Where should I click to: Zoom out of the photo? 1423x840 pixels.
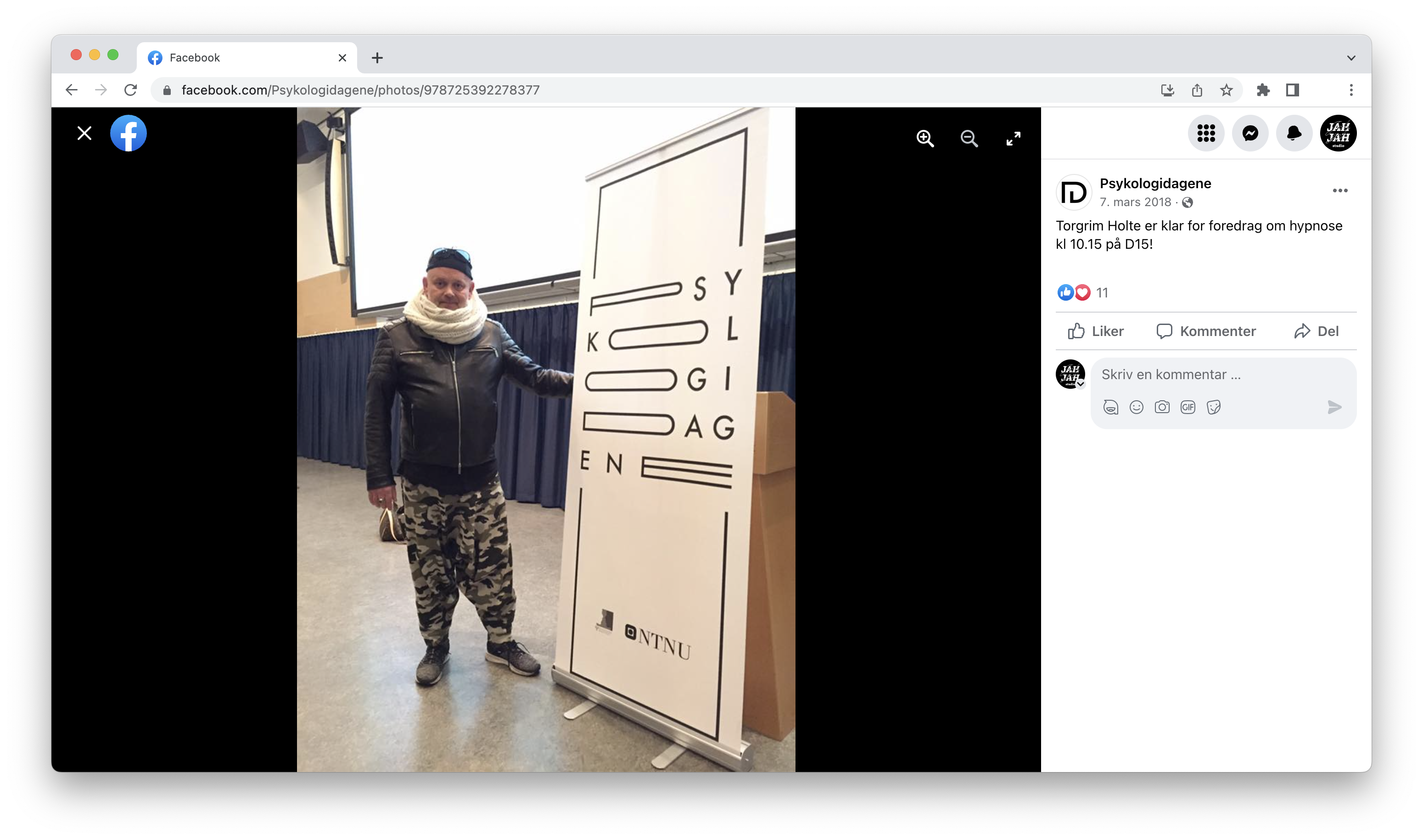click(x=969, y=139)
